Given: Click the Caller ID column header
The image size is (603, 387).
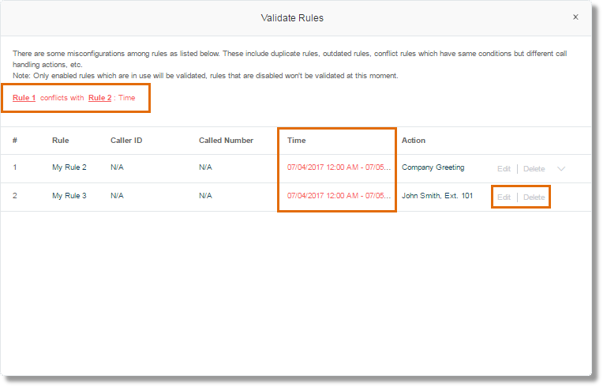Looking at the screenshot, I should pos(126,140).
